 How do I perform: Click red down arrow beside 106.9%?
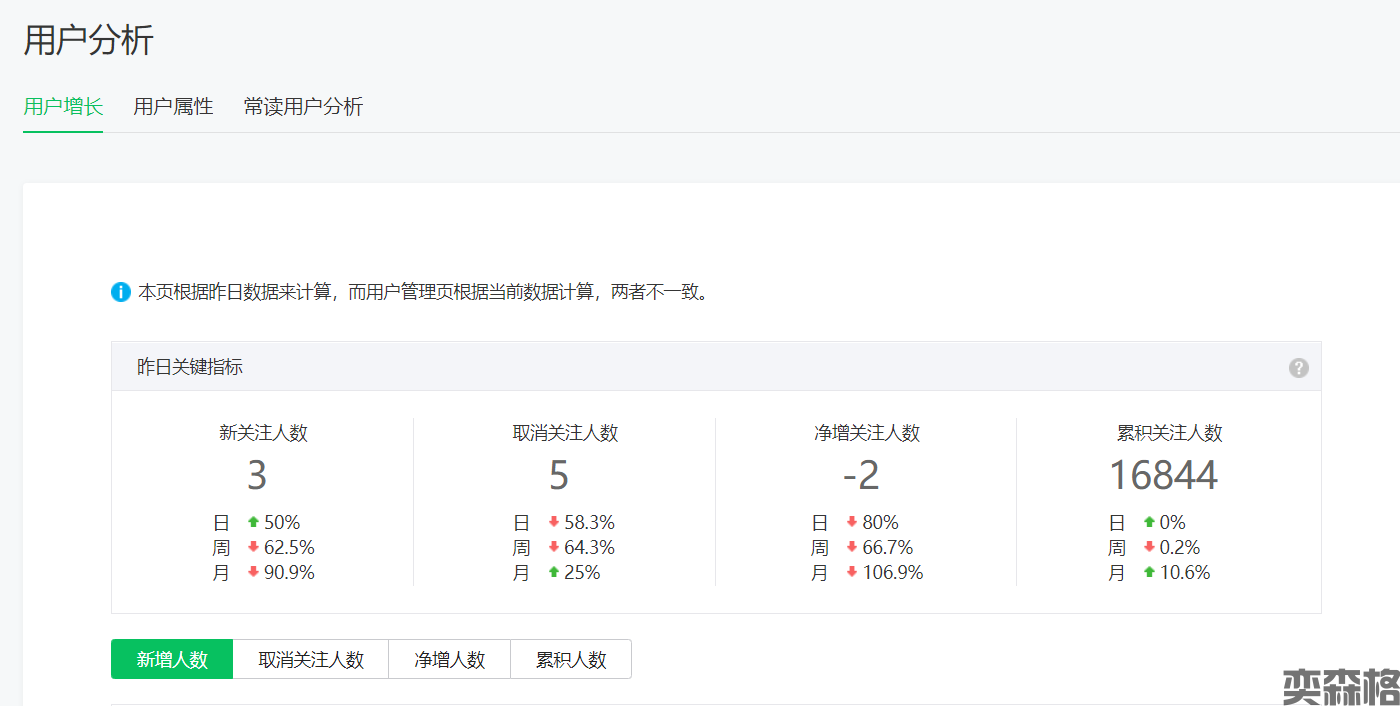click(x=852, y=572)
